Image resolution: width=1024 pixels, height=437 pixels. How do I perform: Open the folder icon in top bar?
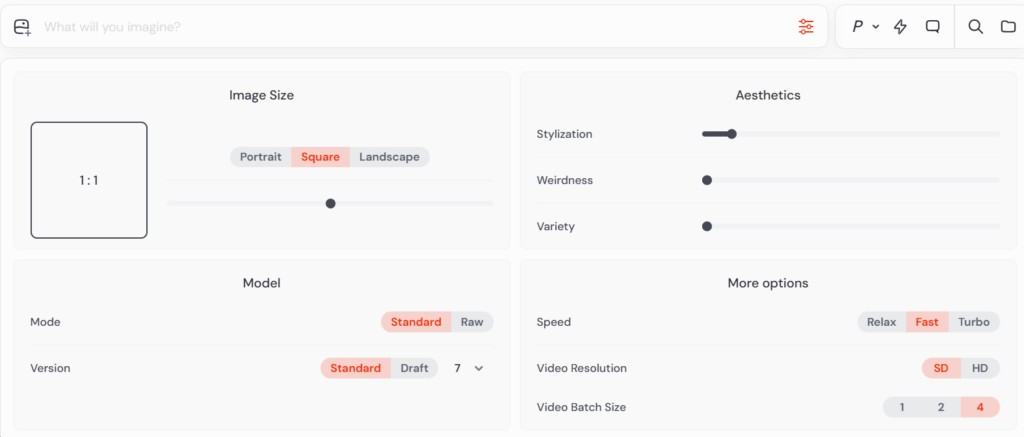click(1008, 27)
